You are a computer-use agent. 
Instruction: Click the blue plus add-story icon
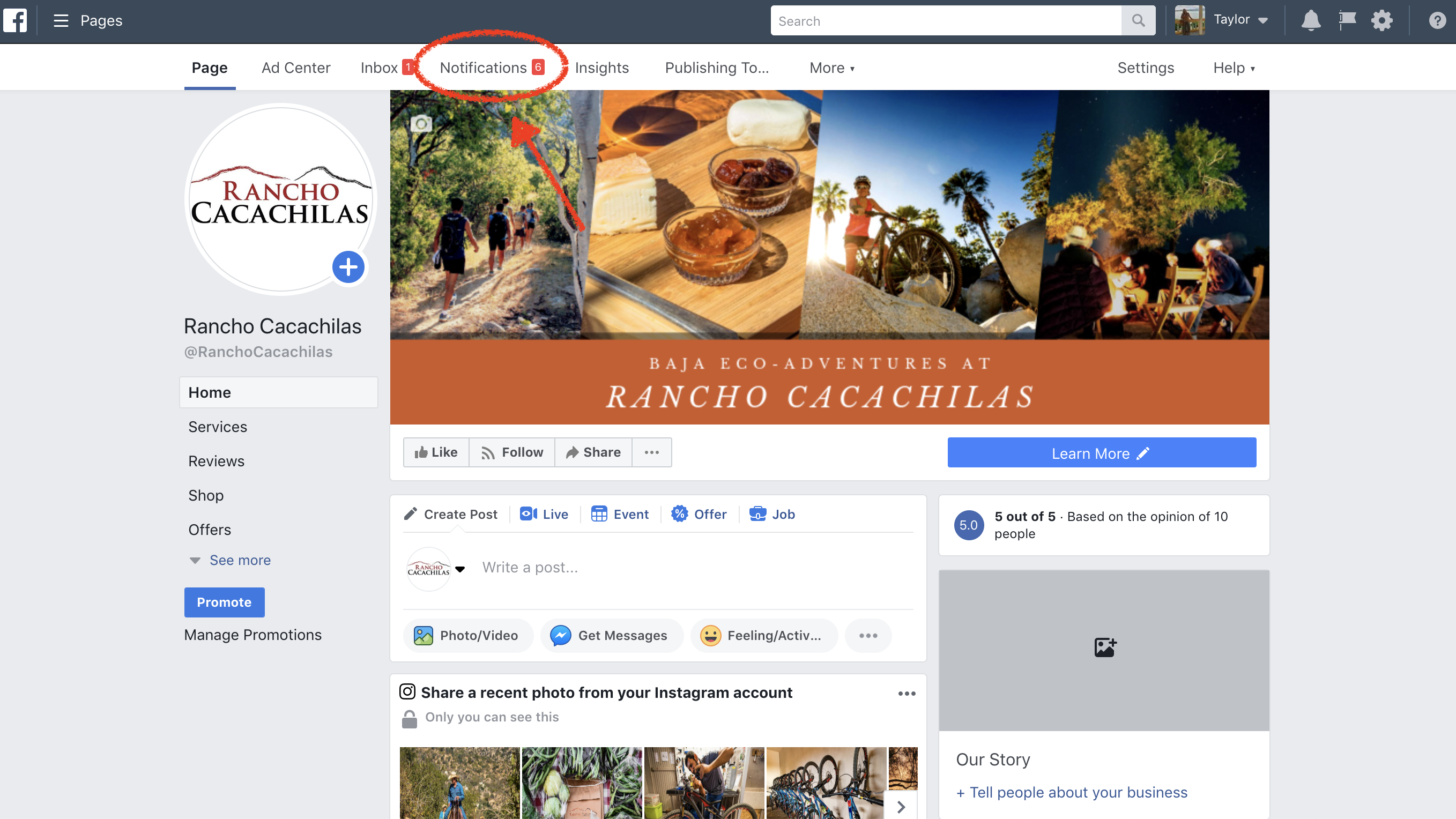click(x=347, y=267)
